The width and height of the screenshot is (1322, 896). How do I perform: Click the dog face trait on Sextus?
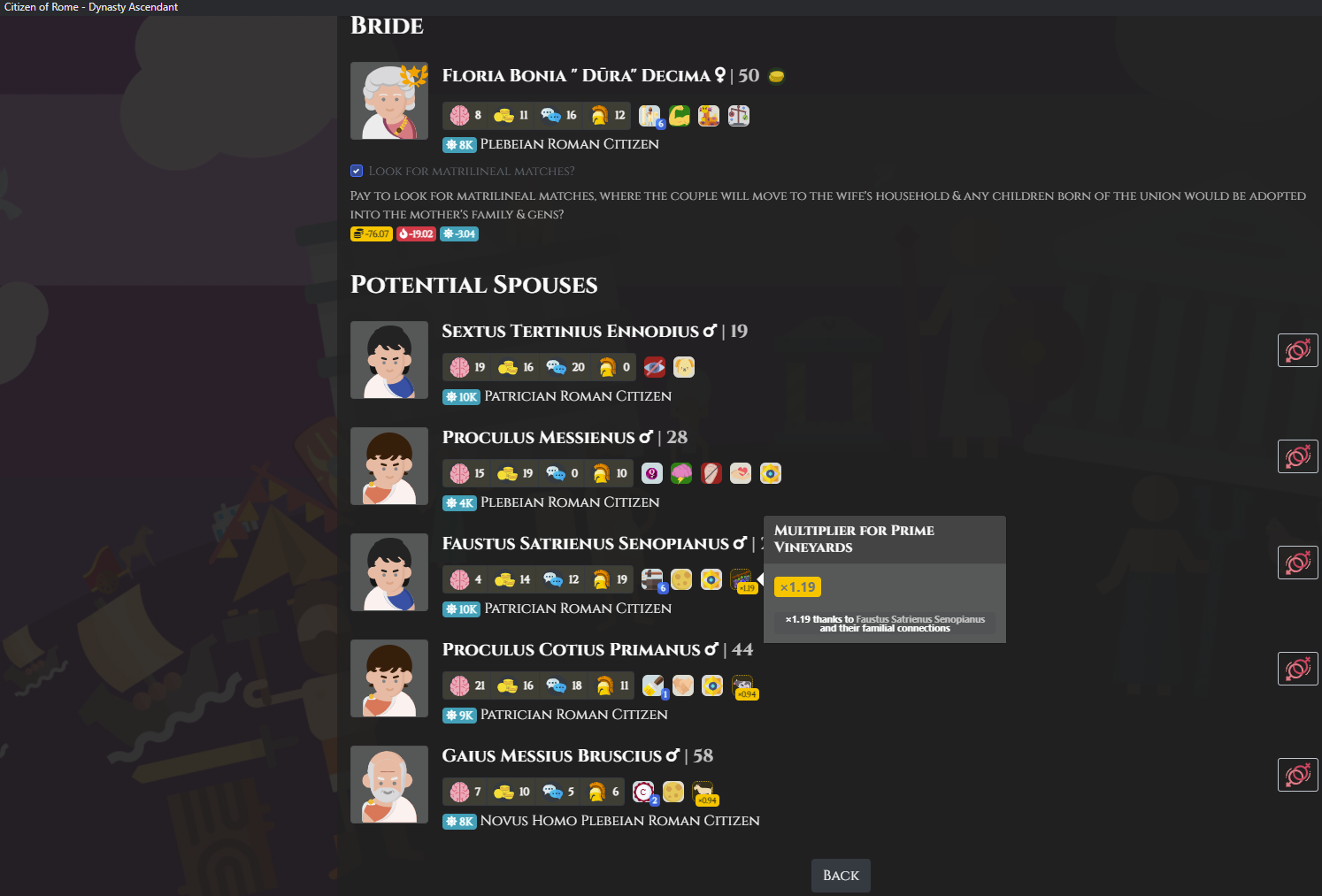point(684,367)
